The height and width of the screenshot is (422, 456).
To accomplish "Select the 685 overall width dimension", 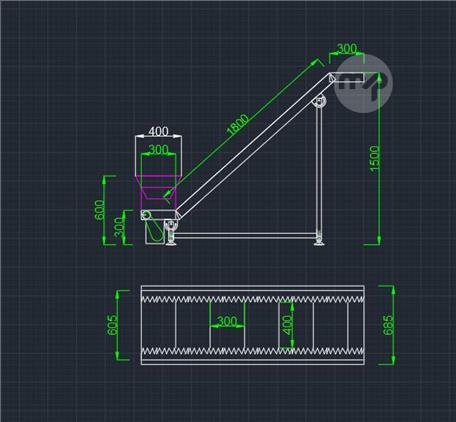I will tap(388, 325).
